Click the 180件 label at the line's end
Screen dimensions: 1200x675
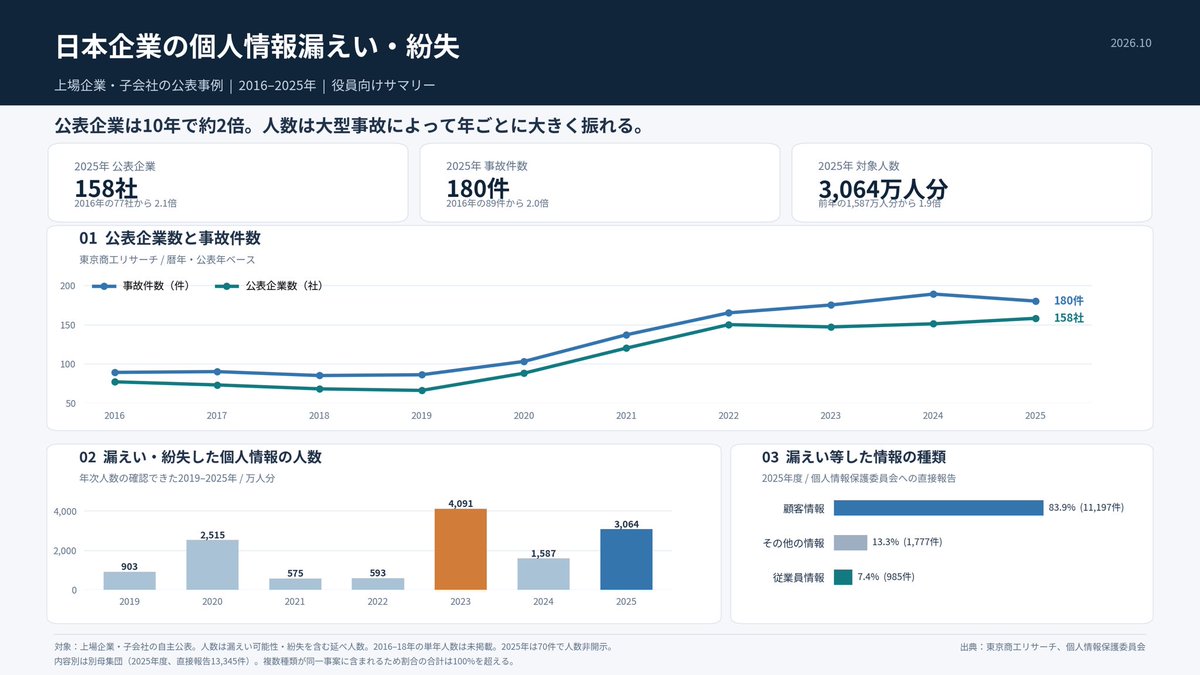pos(1069,300)
